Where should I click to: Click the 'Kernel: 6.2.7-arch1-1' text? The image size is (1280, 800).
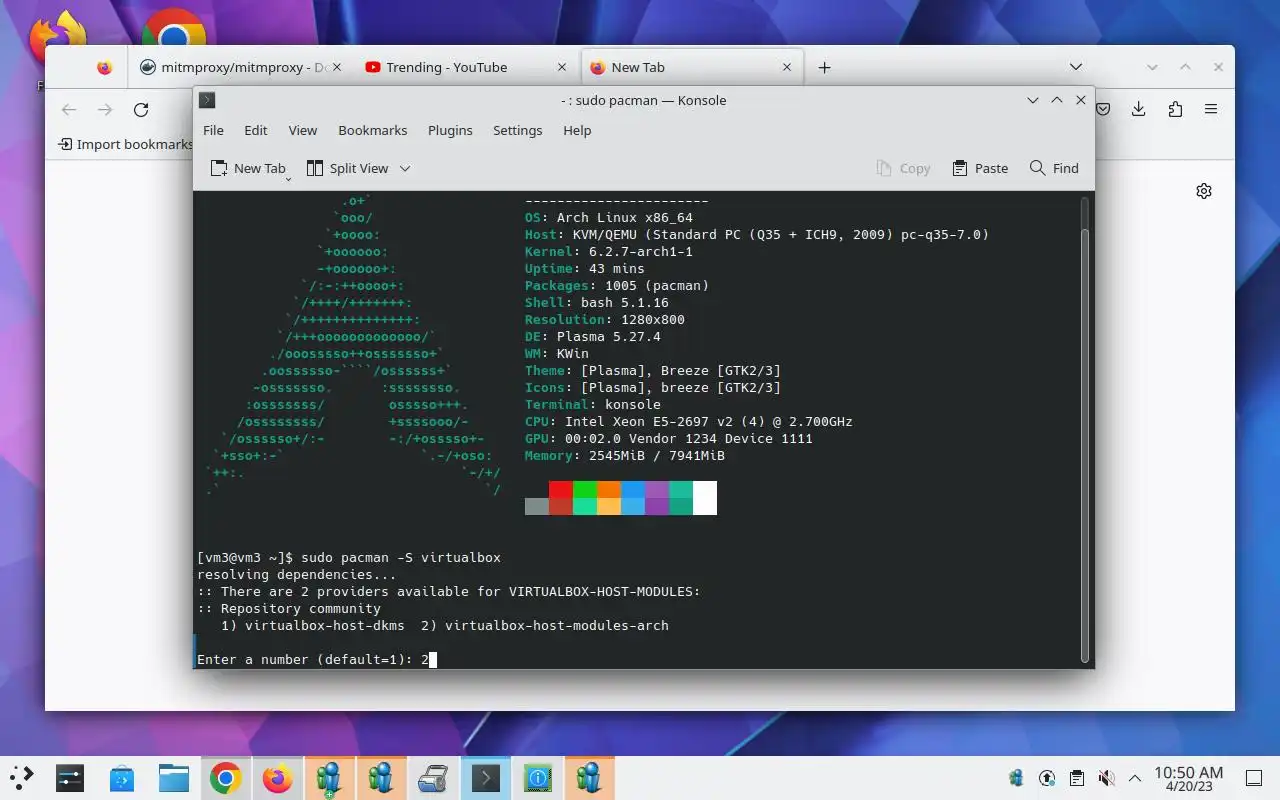[x=609, y=251]
